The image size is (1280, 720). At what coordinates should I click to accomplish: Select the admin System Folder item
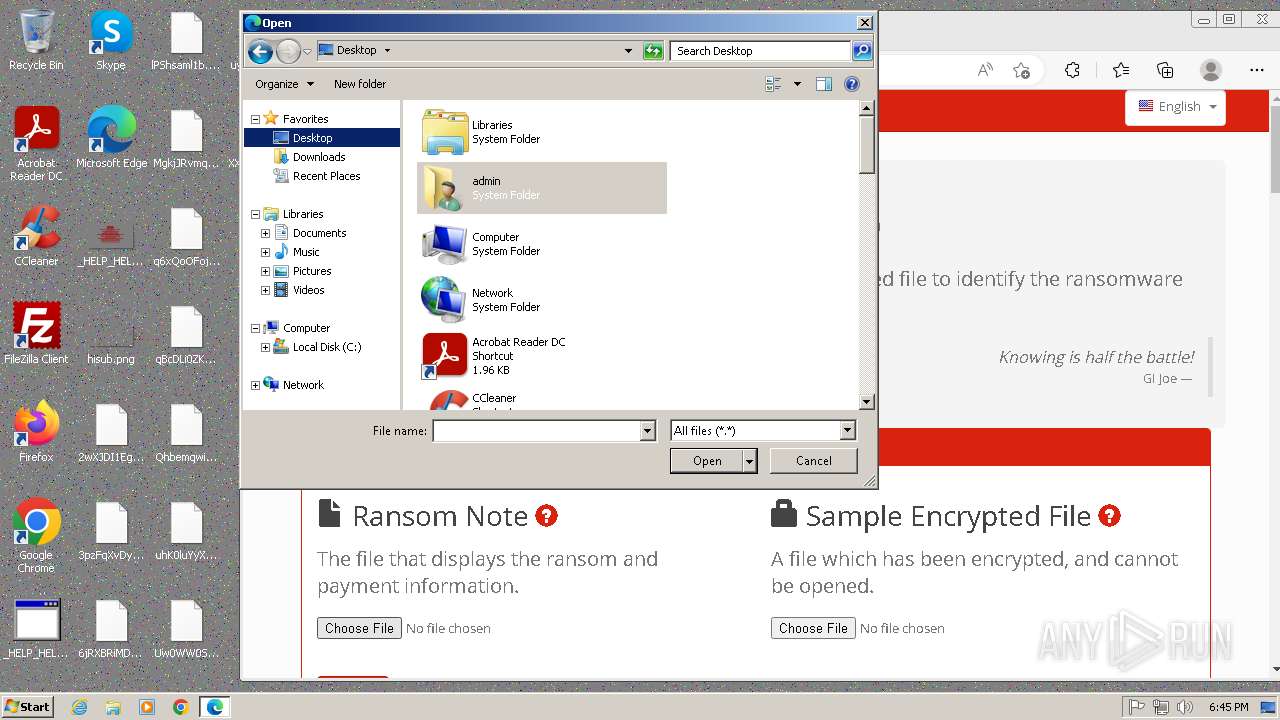coord(542,188)
